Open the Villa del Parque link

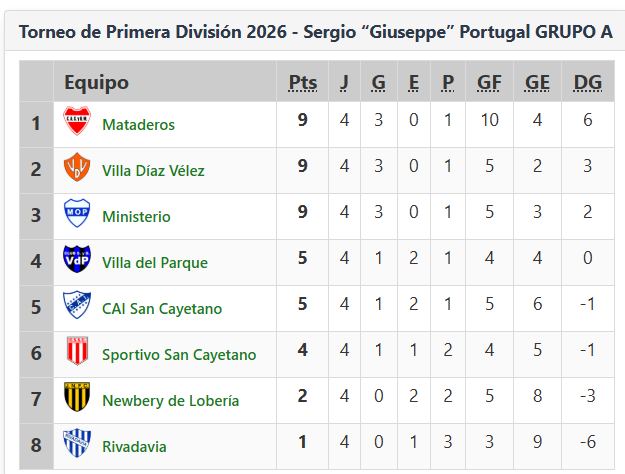[155, 263]
